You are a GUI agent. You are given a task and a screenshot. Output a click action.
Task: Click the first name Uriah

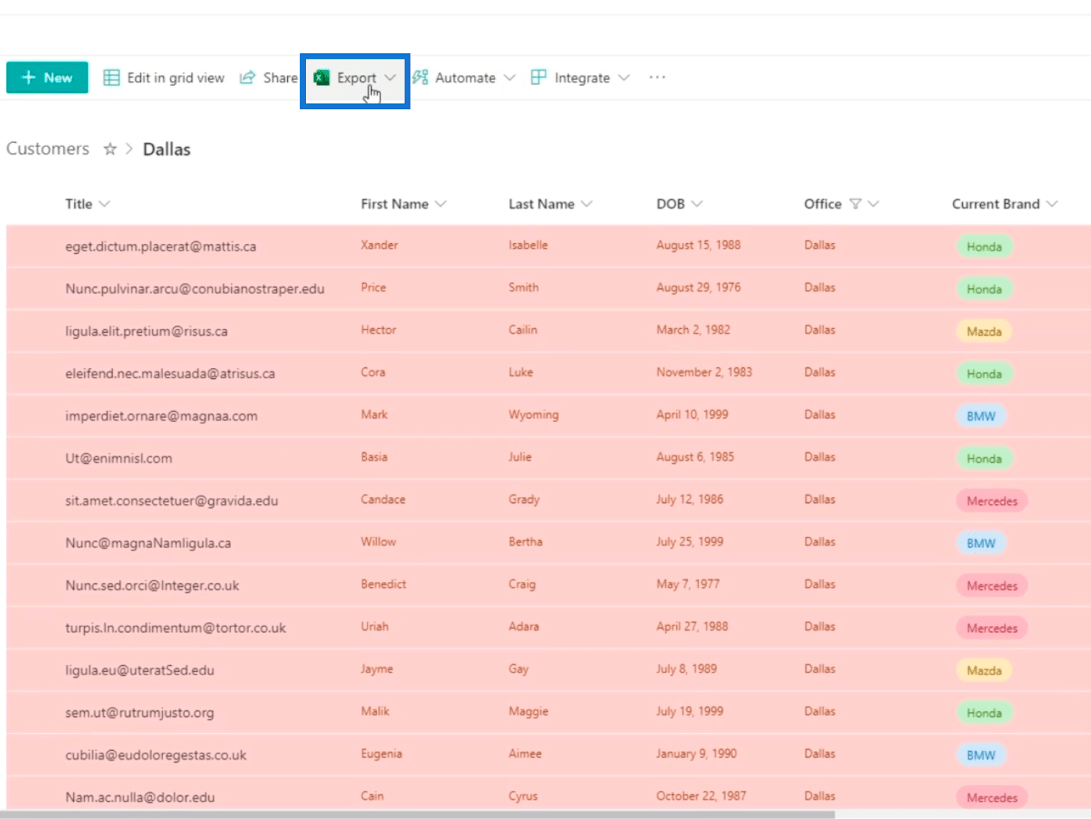pos(374,626)
